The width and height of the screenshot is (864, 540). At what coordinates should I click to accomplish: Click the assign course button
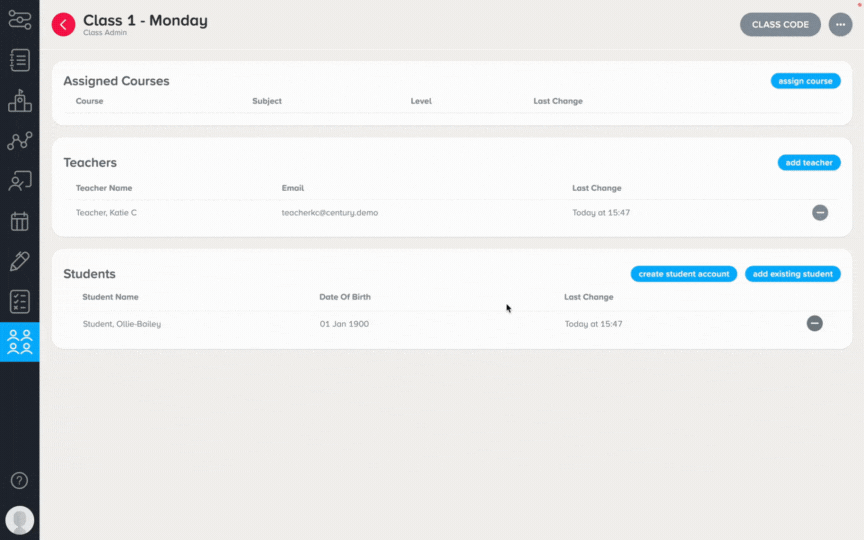(x=805, y=81)
